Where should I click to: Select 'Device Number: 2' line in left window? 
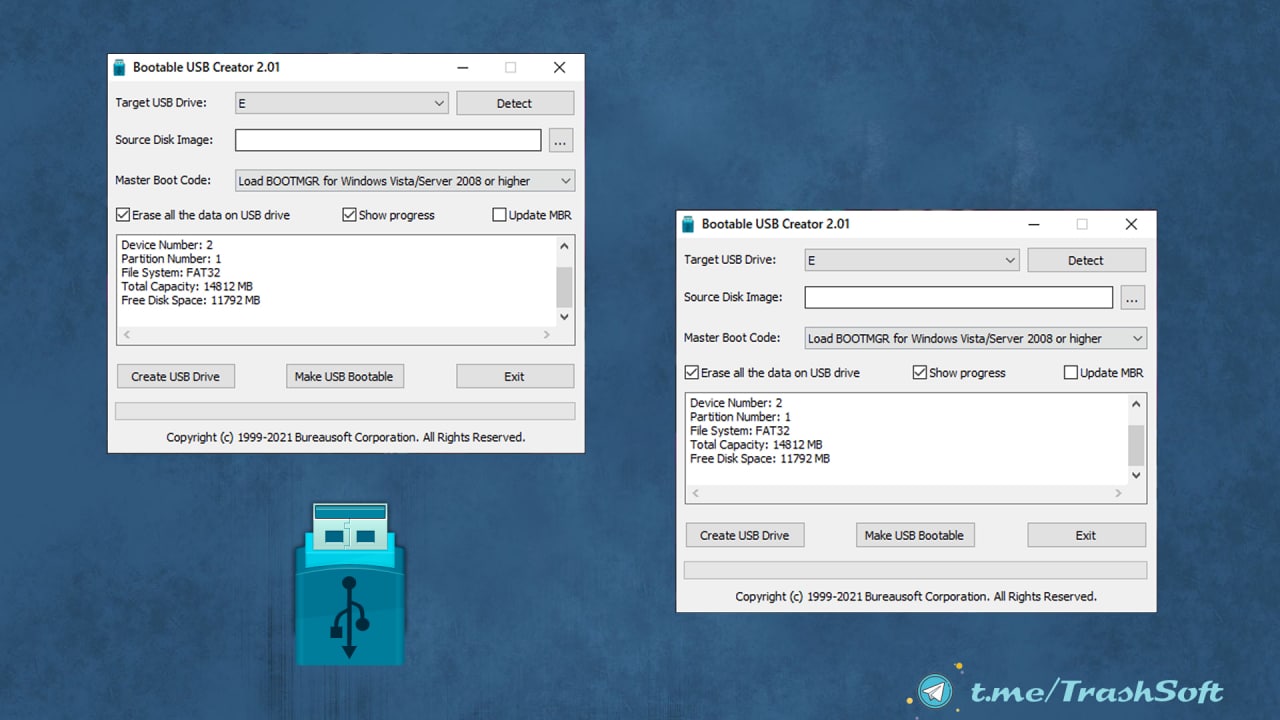pyautogui.click(x=167, y=245)
